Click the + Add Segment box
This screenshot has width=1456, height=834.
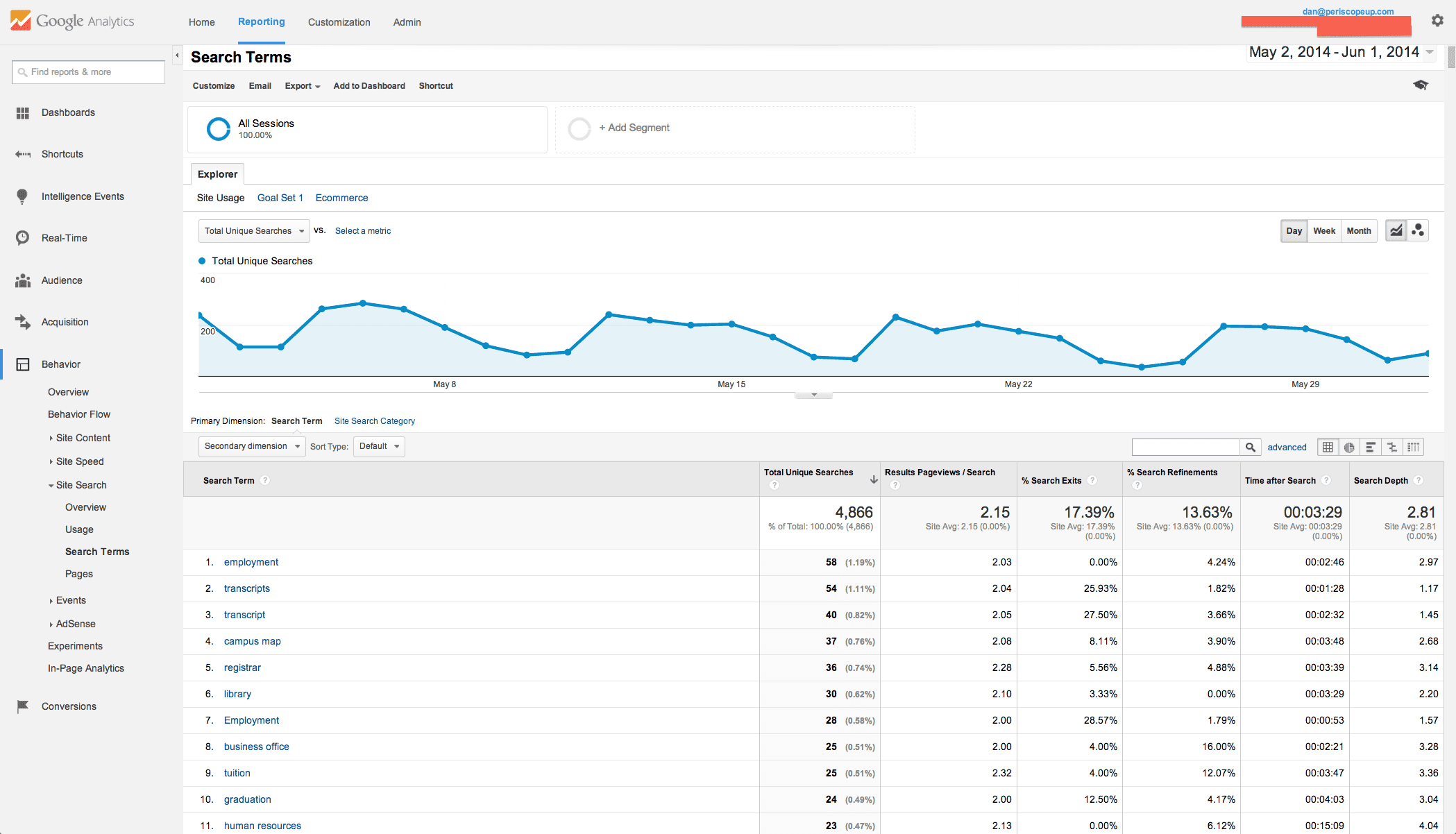[735, 129]
